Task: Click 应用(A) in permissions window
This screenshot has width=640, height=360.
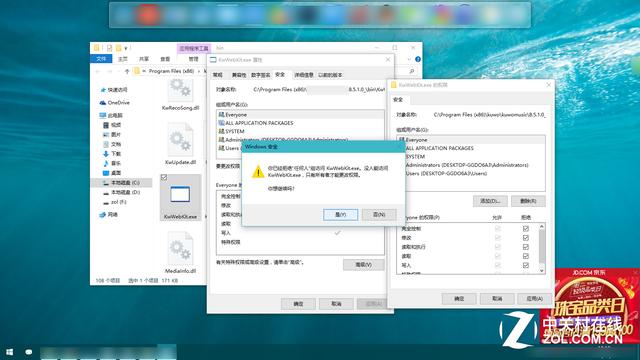Action: [x=535, y=299]
